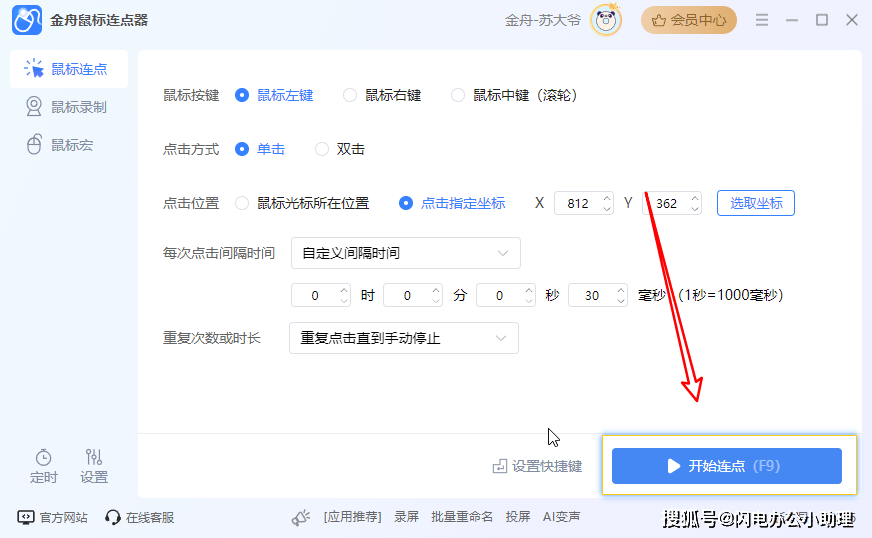The width and height of the screenshot is (872, 538).
Task: Switch to the 鼠标连点 tab
Action: (69, 69)
